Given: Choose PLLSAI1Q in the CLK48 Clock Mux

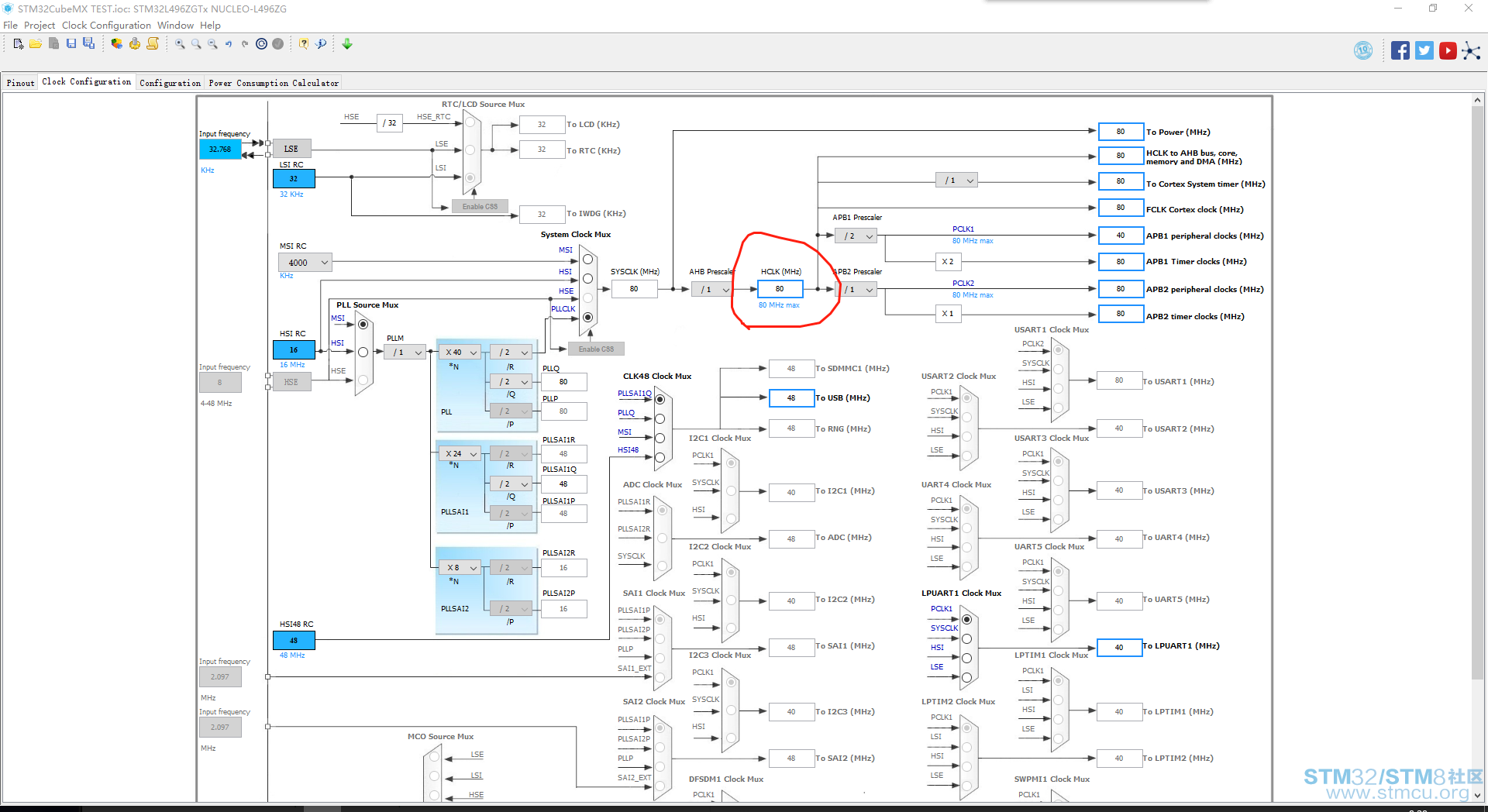Looking at the screenshot, I should [x=660, y=400].
